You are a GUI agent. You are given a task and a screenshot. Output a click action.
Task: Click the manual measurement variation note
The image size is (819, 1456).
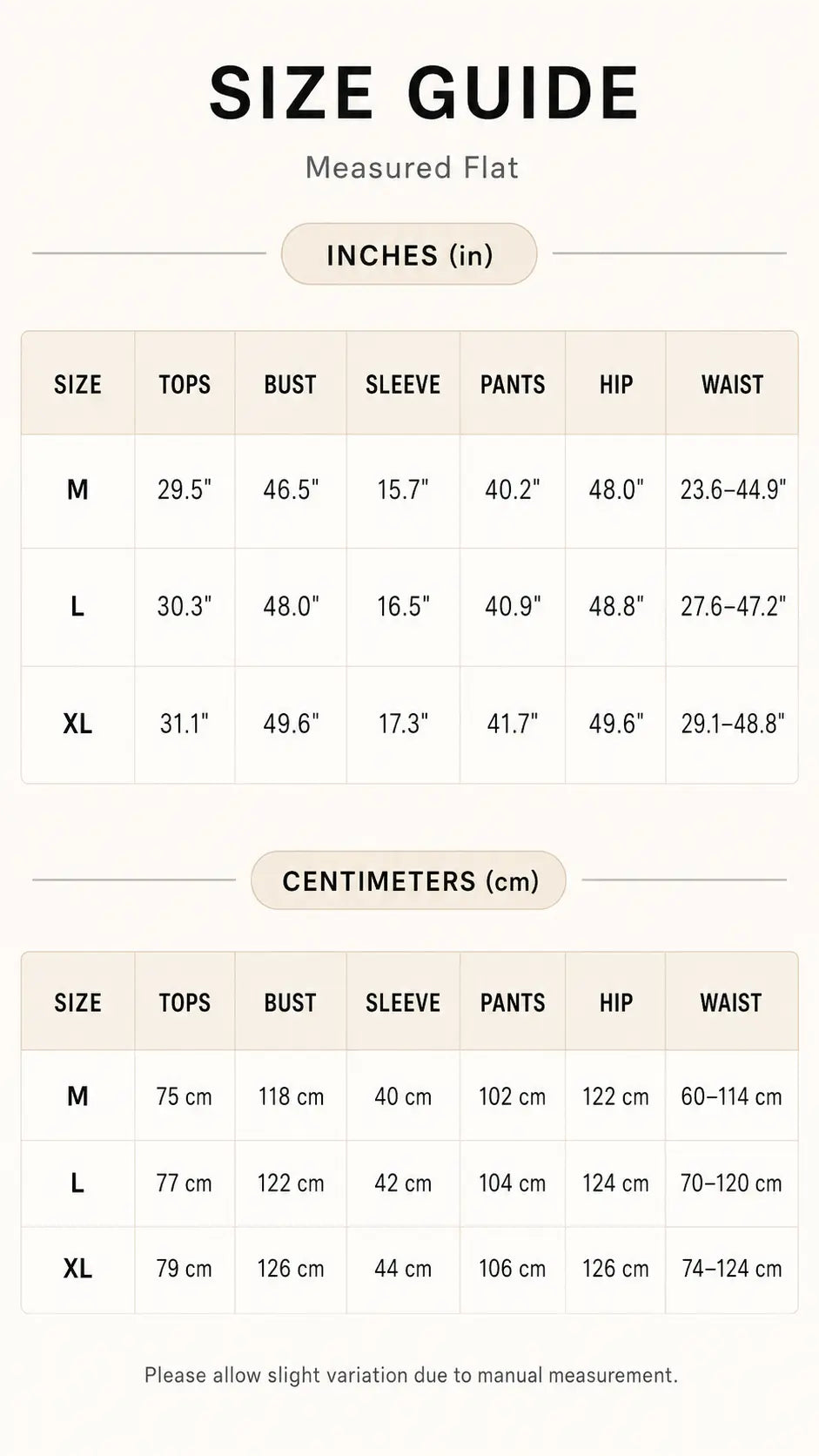click(411, 1375)
